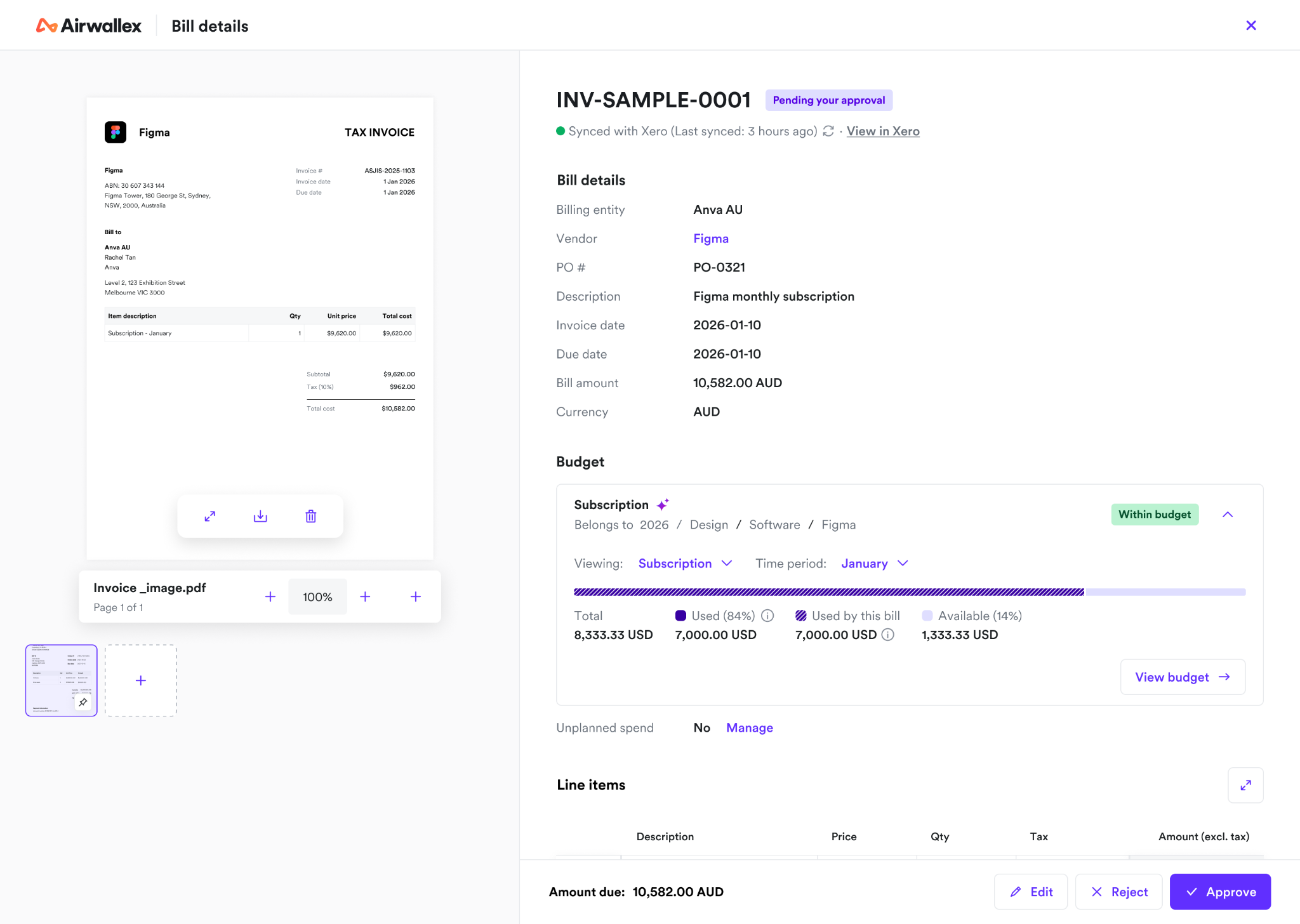This screenshot has height=924, width=1300.
Task: Open View budget
Action: pos(1183,677)
